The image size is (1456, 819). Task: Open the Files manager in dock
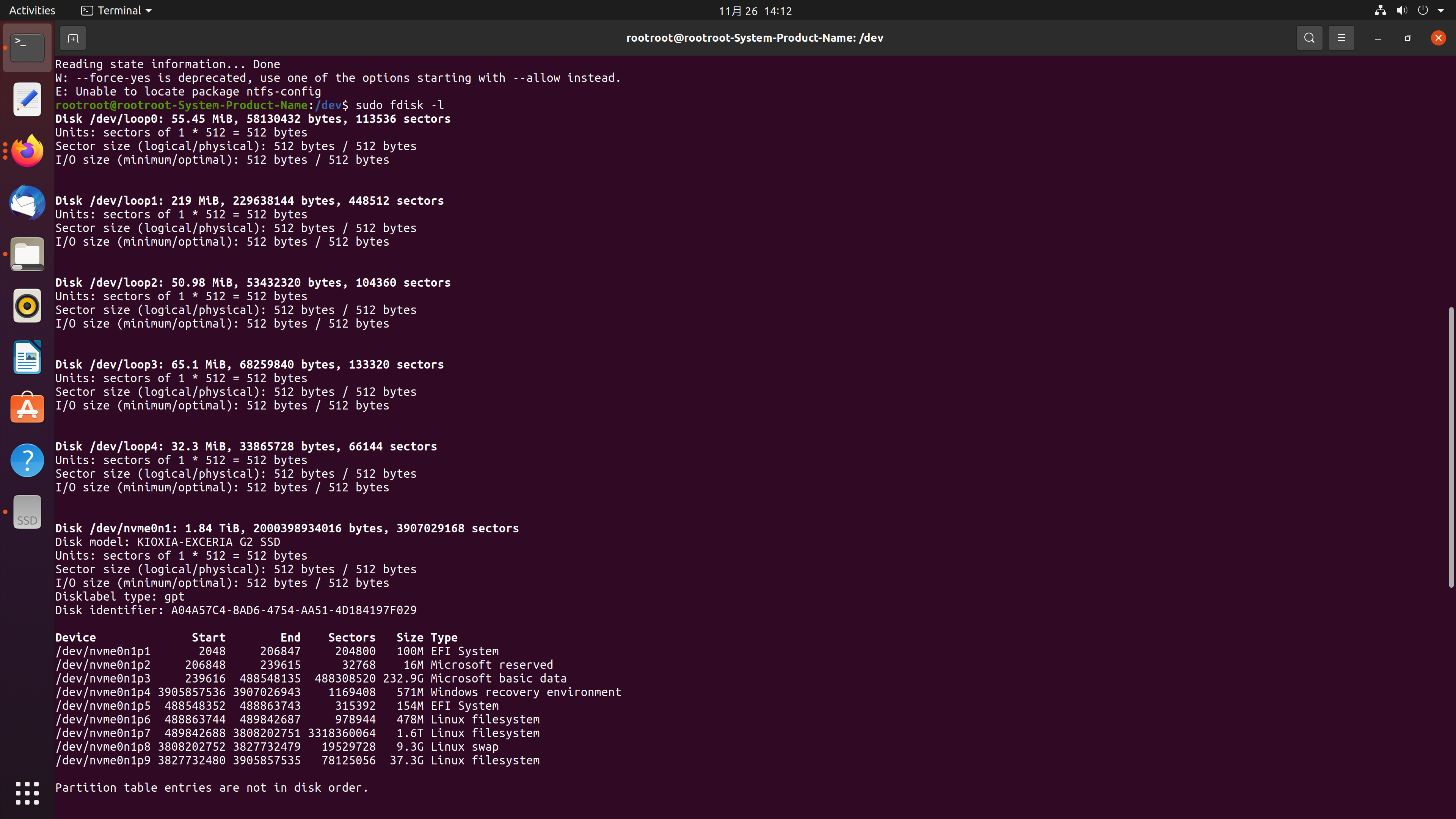click(x=27, y=254)
